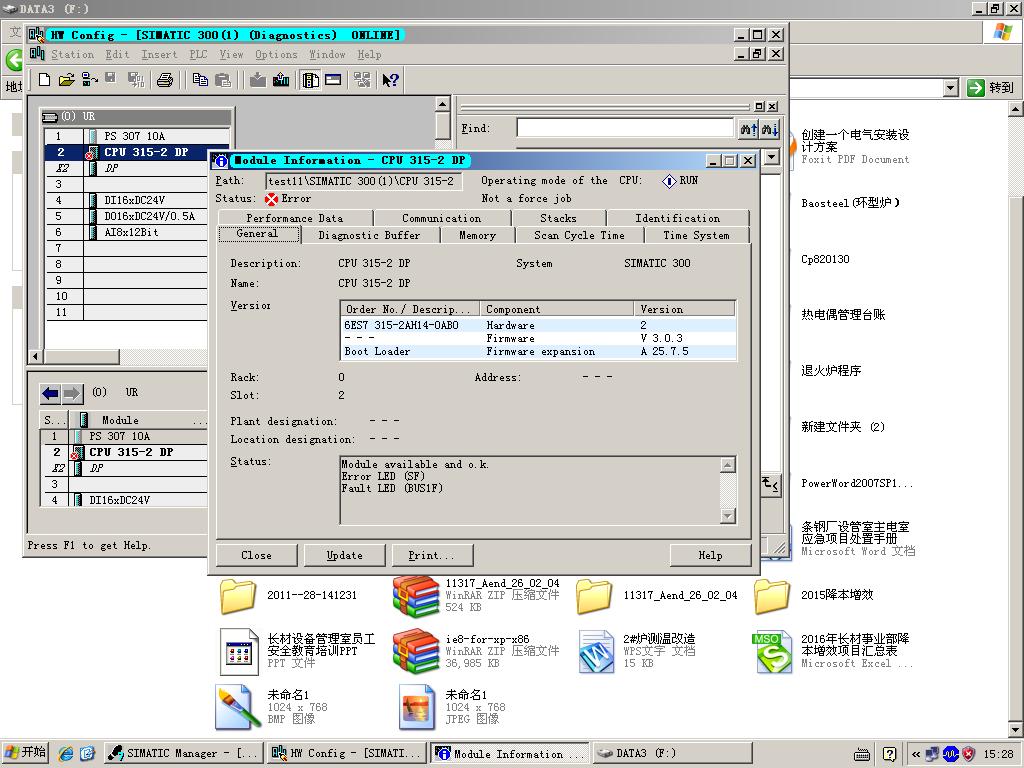Open the Help menu in HW Config
The image size is (1024, 768).
[x=370, y=55]
